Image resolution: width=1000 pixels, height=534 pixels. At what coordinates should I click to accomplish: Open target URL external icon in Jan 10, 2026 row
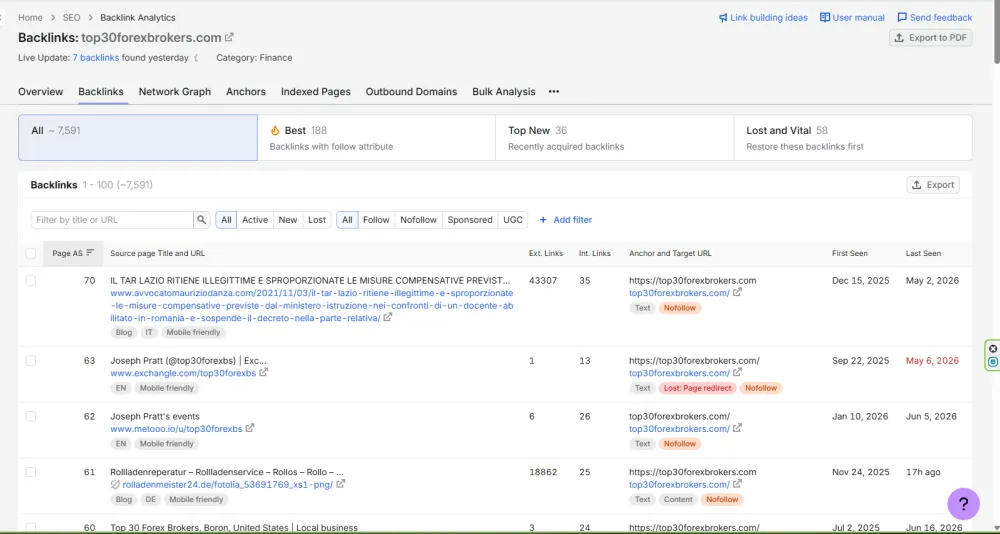click(737, 428)
